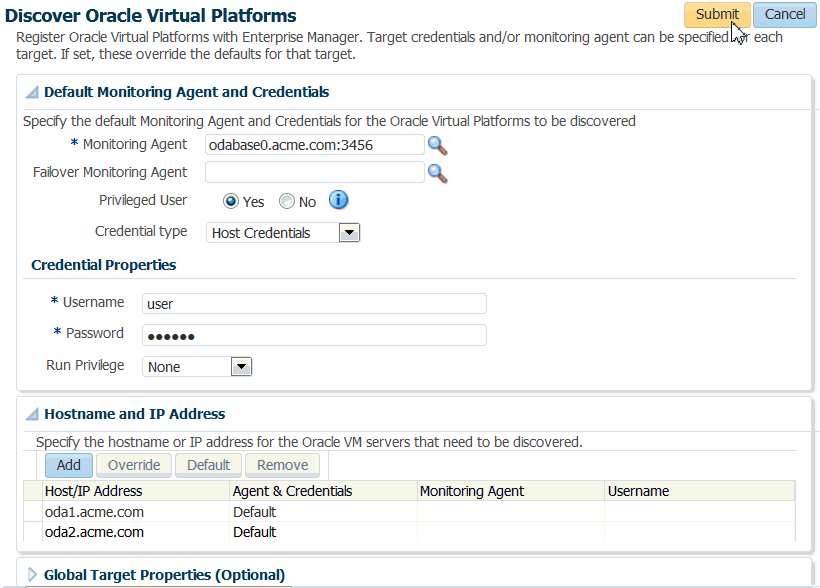Click the Global Target Properties disclosure triangle
This screenshot has width=820, height=588.
[x=31, y=574]
